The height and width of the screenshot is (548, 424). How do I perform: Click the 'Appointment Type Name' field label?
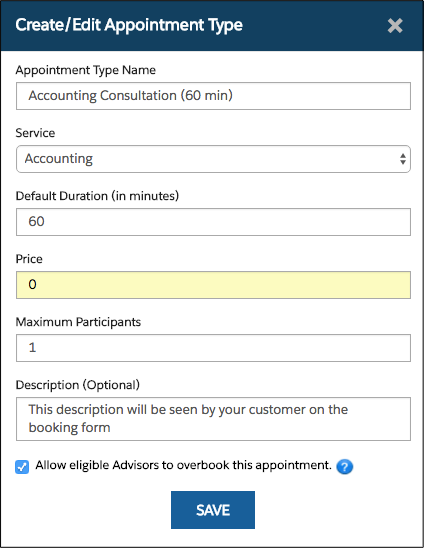(x=86, y=70)
